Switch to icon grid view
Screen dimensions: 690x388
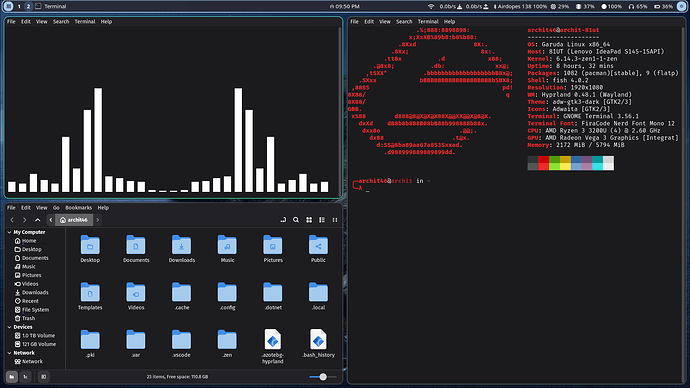click(x=309, y=220)
